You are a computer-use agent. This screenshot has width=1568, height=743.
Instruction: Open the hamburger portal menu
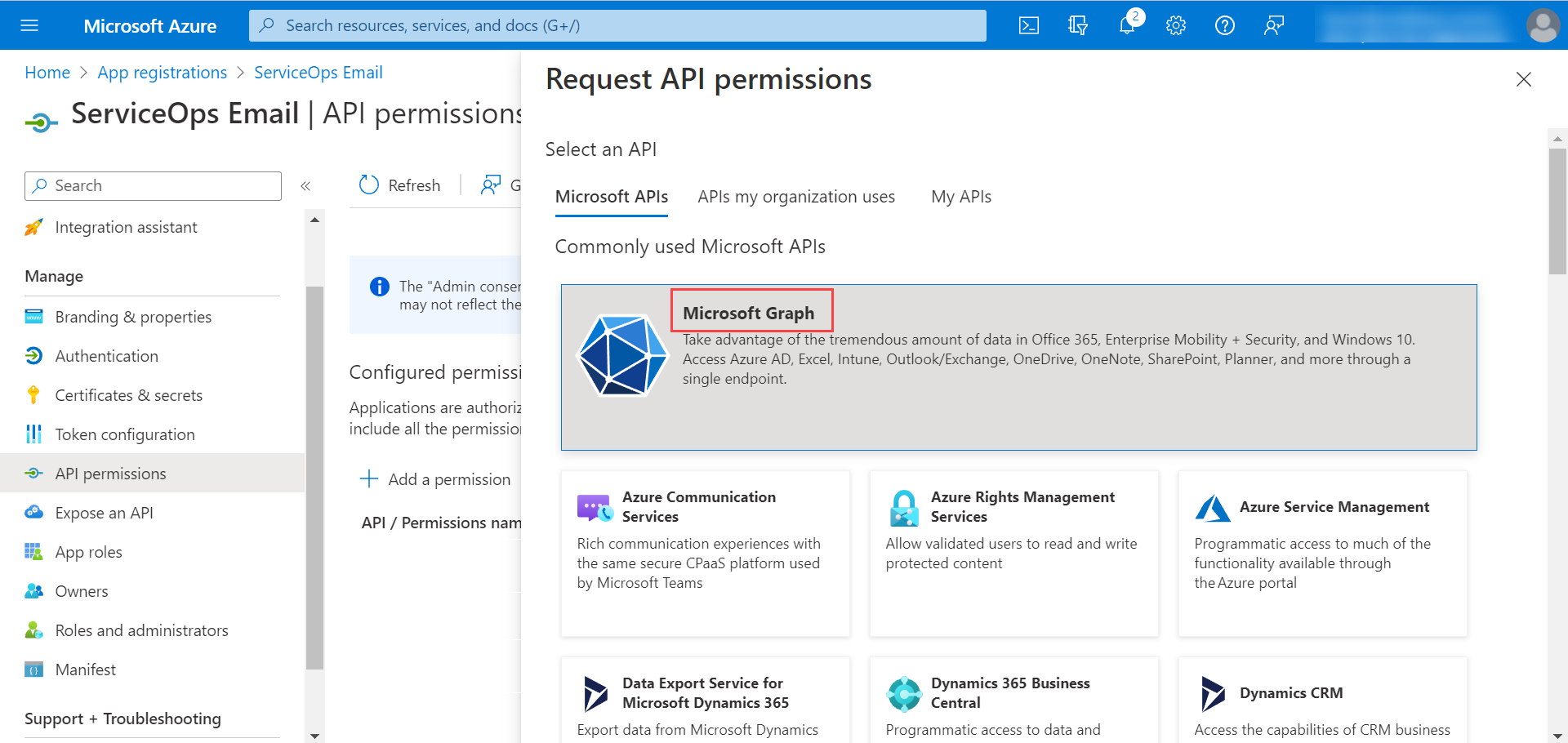(x=29, y=25)
